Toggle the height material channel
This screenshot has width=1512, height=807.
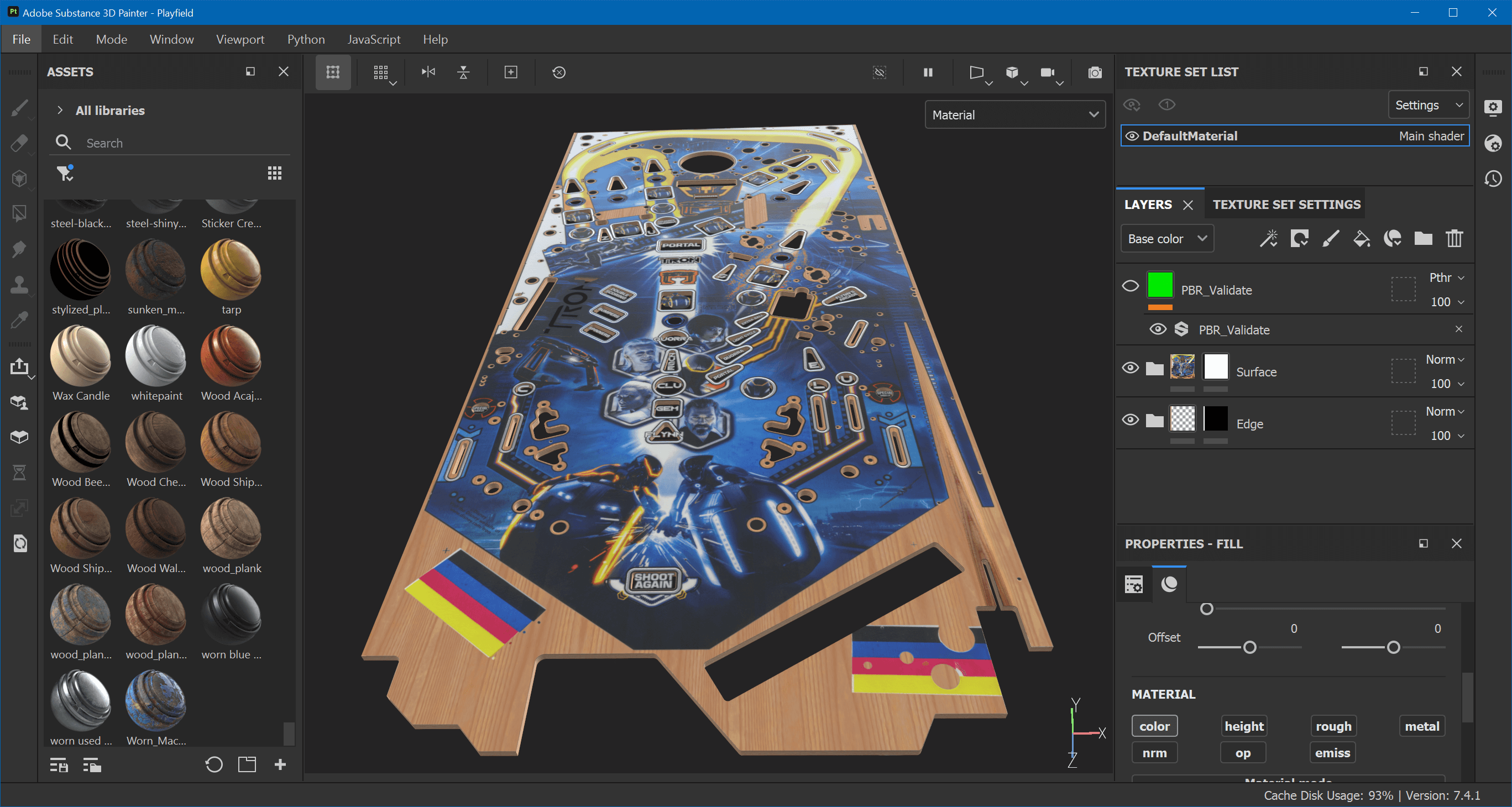tap(1244, 726)
